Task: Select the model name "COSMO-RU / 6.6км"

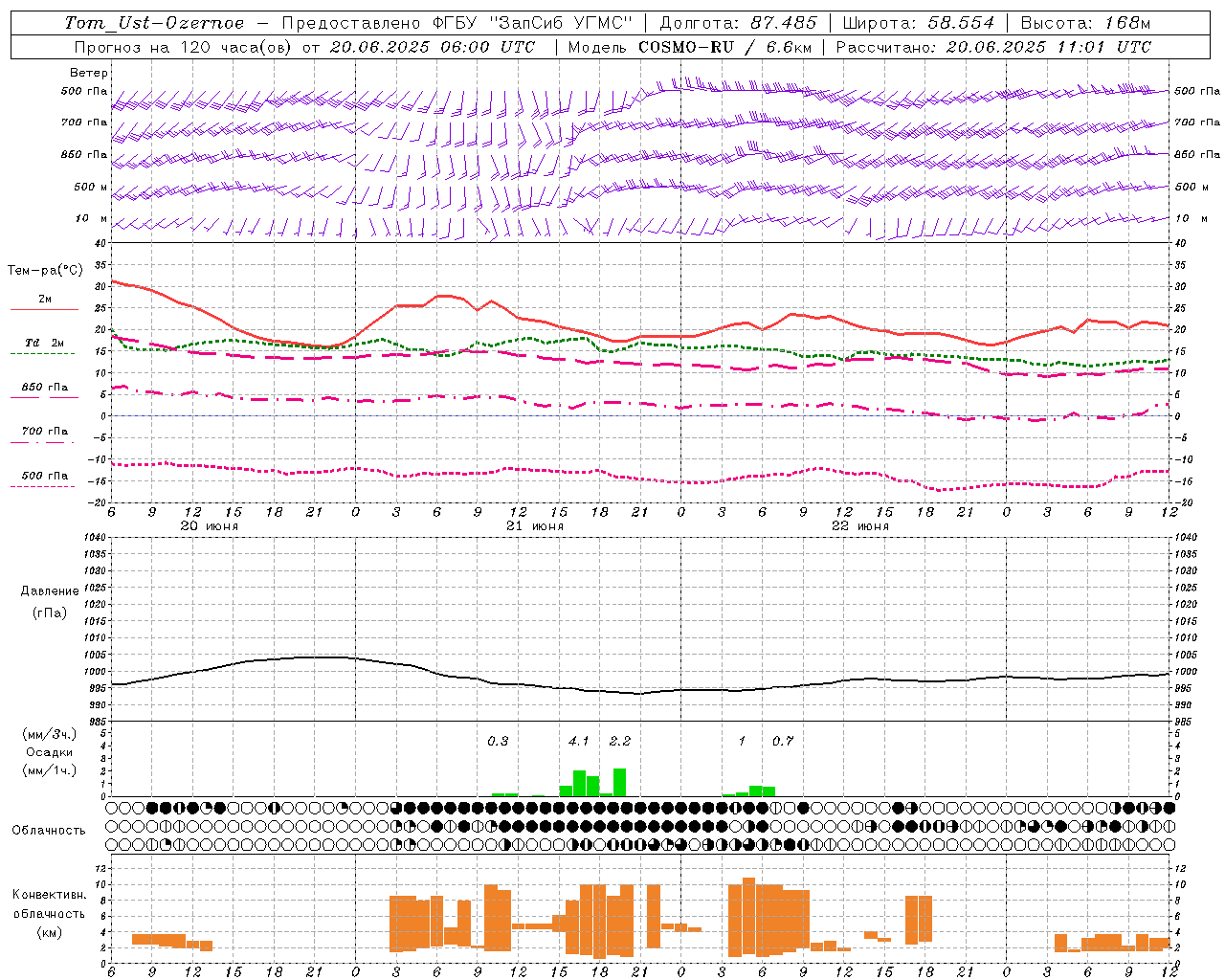Action: click(x=724, y=47)
